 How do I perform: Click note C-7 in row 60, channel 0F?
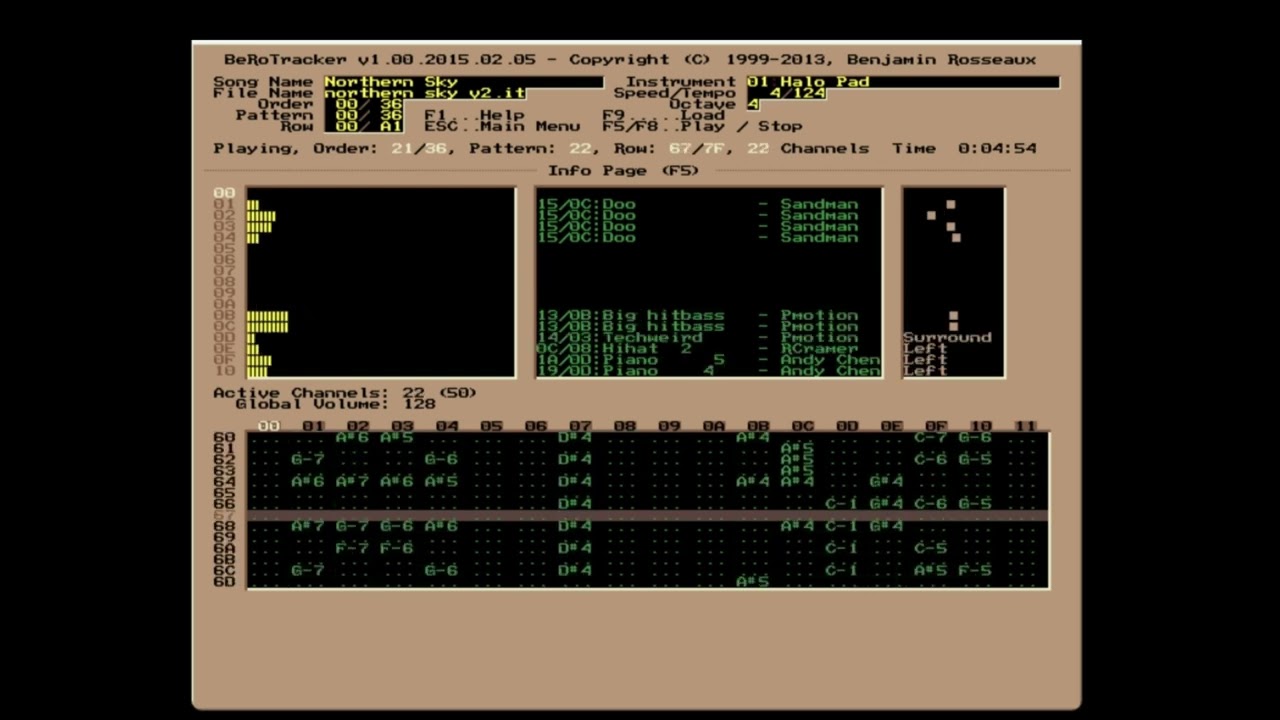[931, 437]
